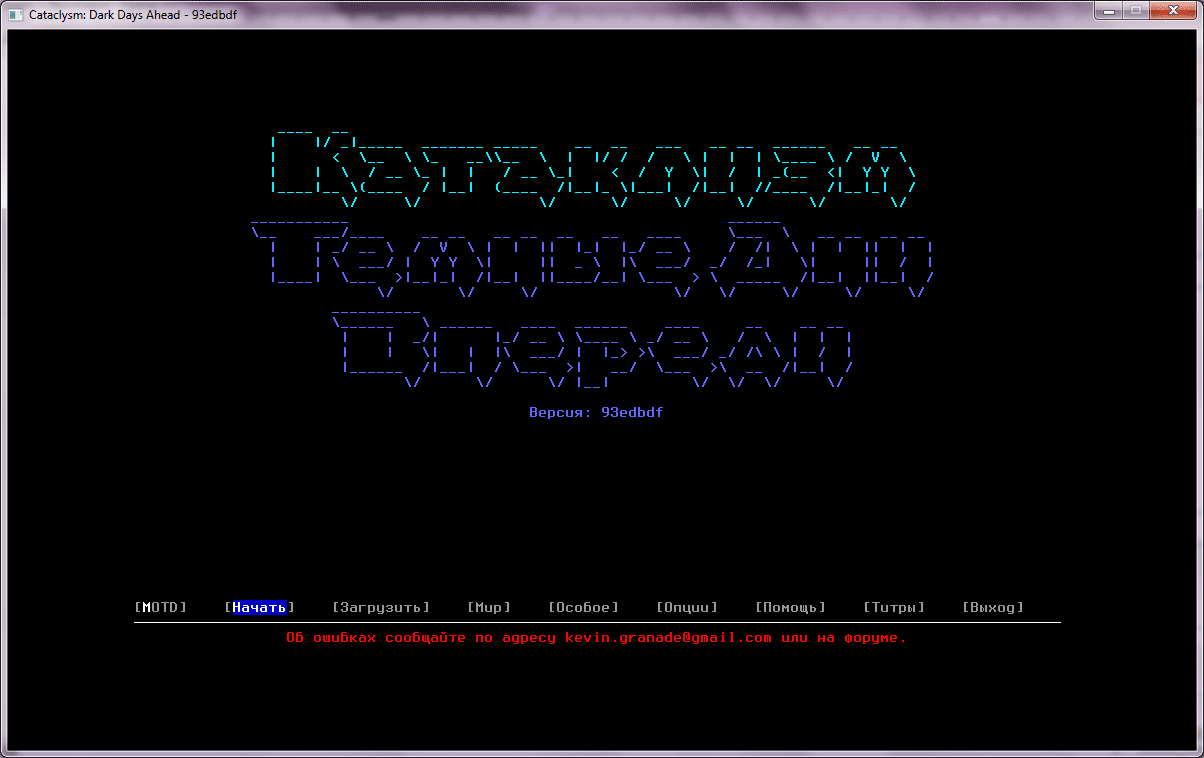Click the Версия: 93edbdf version text

point(596,412)
